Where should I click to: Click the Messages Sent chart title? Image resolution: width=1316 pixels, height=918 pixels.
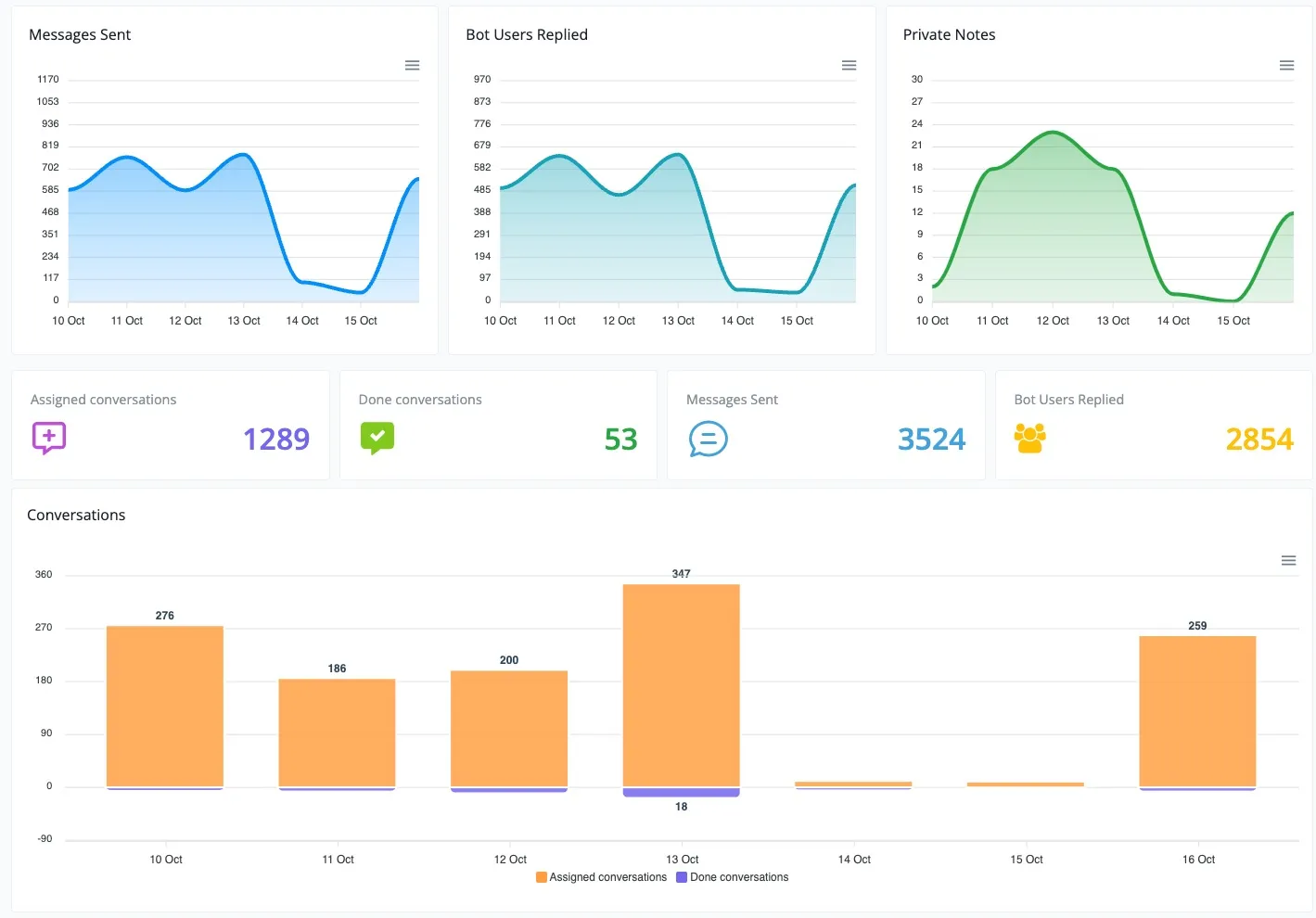pos(80,34)
